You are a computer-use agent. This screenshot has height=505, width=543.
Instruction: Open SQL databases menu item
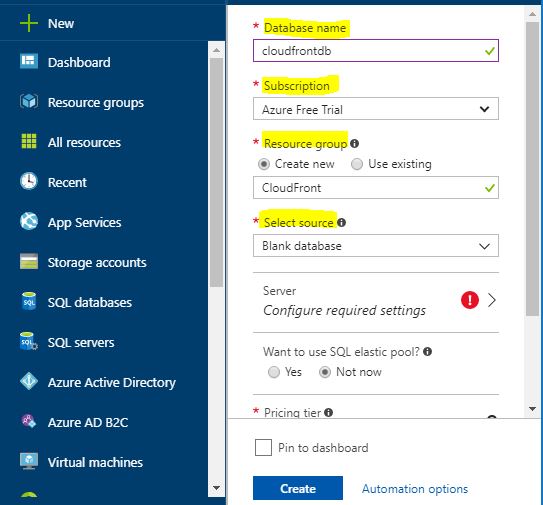(x=90, y=302)
